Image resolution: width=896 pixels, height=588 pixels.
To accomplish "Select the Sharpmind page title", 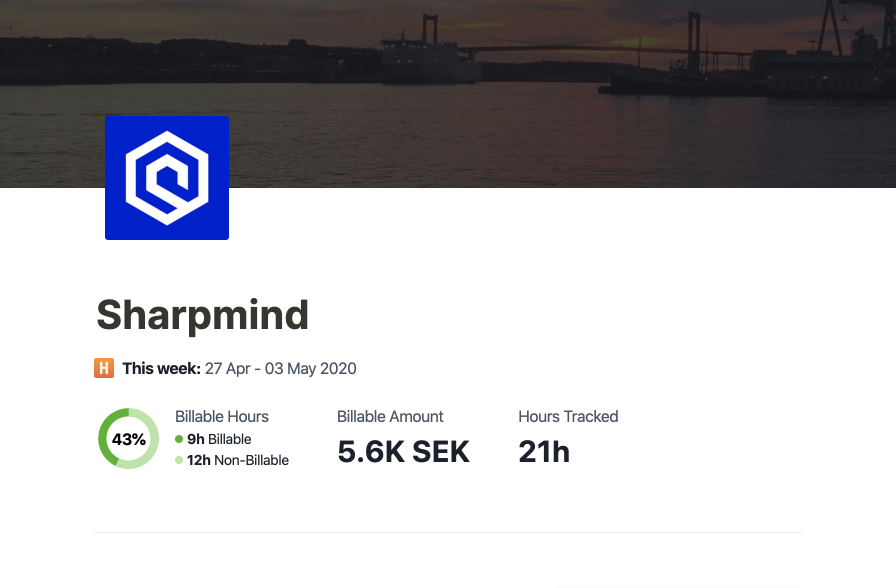I will point(202,315).
